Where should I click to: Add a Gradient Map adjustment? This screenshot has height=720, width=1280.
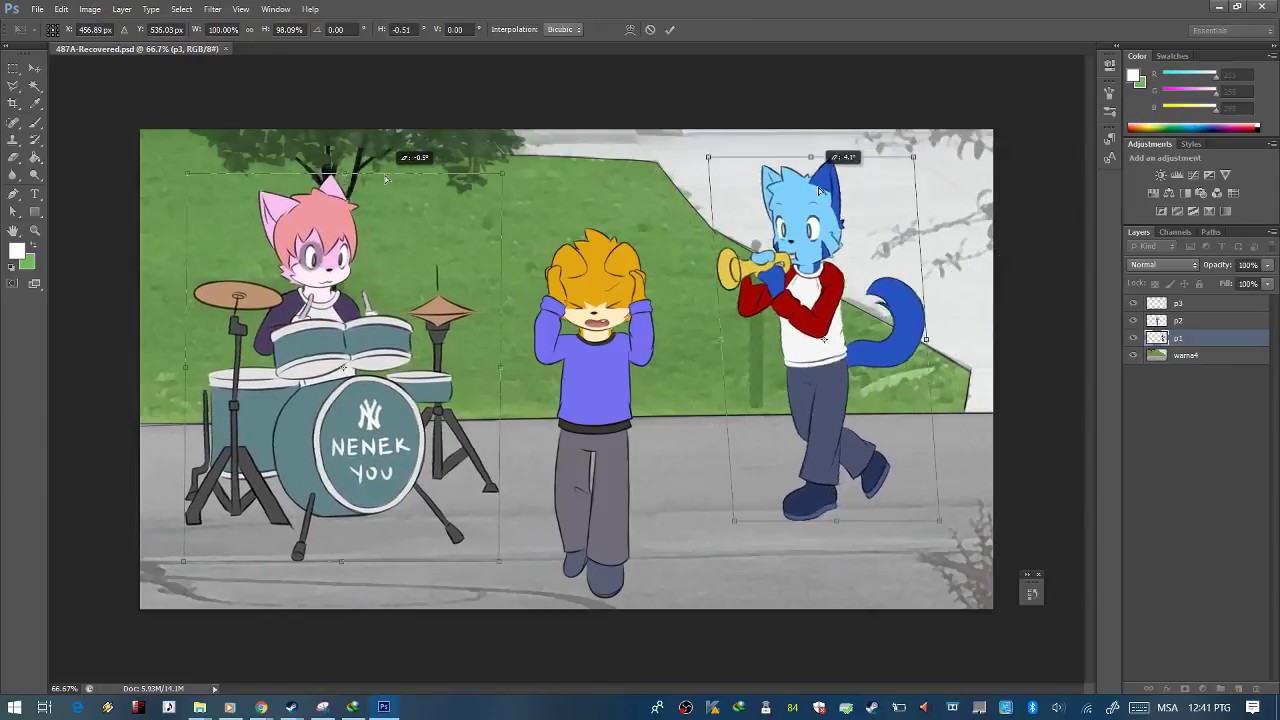coord(1225,211)
